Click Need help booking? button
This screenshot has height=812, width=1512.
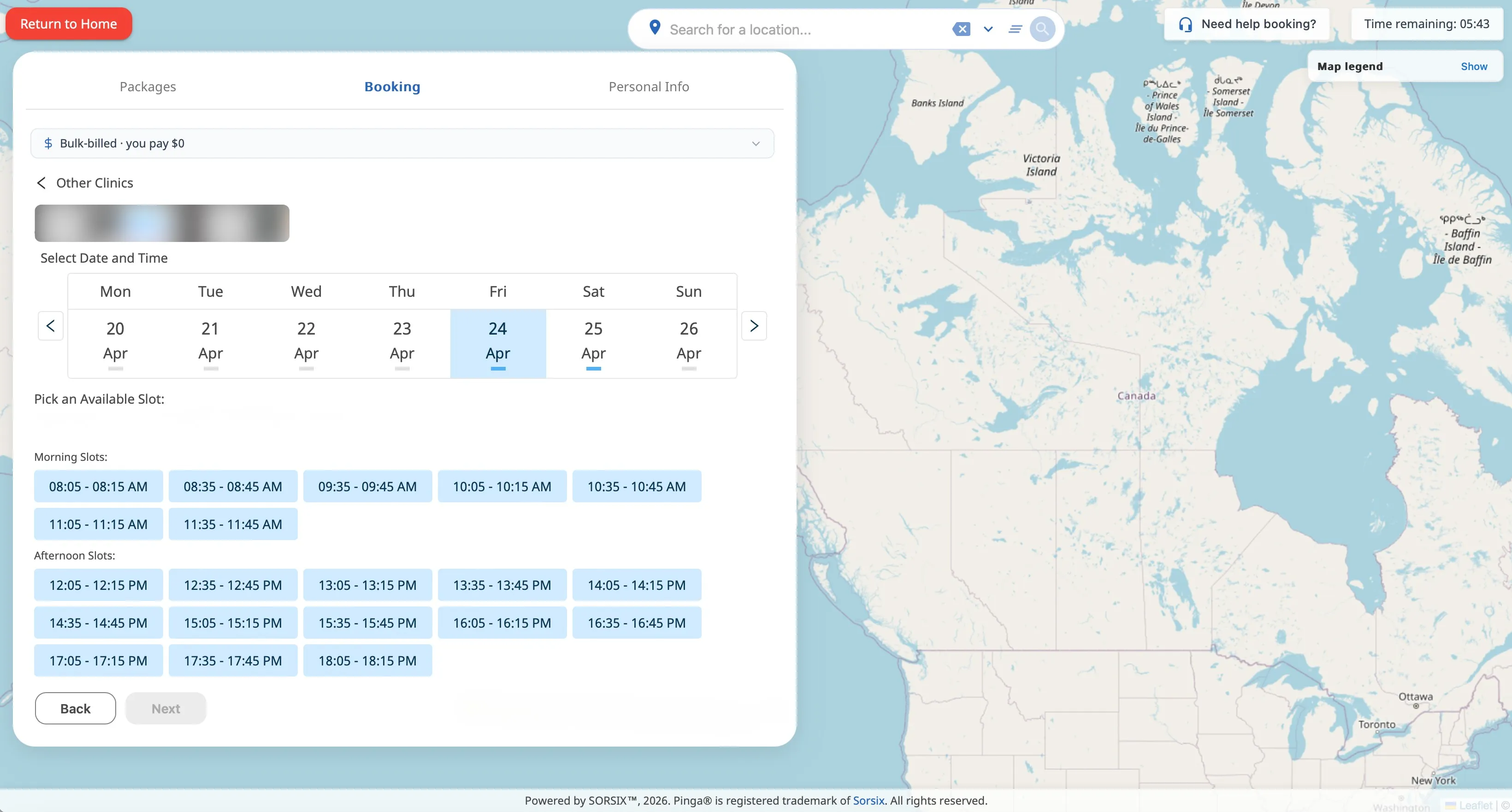1246,24
